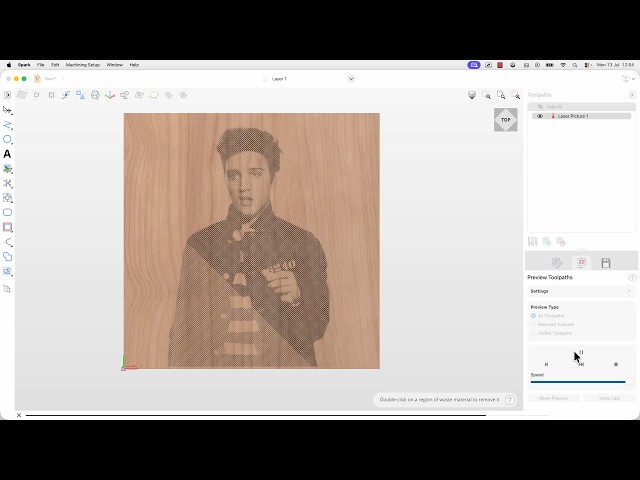640x480 pixels.
Task: Select the circle drawing tool
Action: click(x=7, y=140)
